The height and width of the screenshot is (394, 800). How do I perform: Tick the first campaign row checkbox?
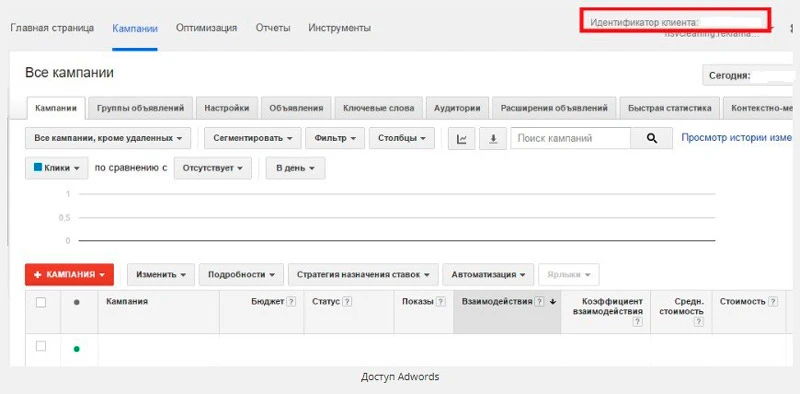pos(41,347)
